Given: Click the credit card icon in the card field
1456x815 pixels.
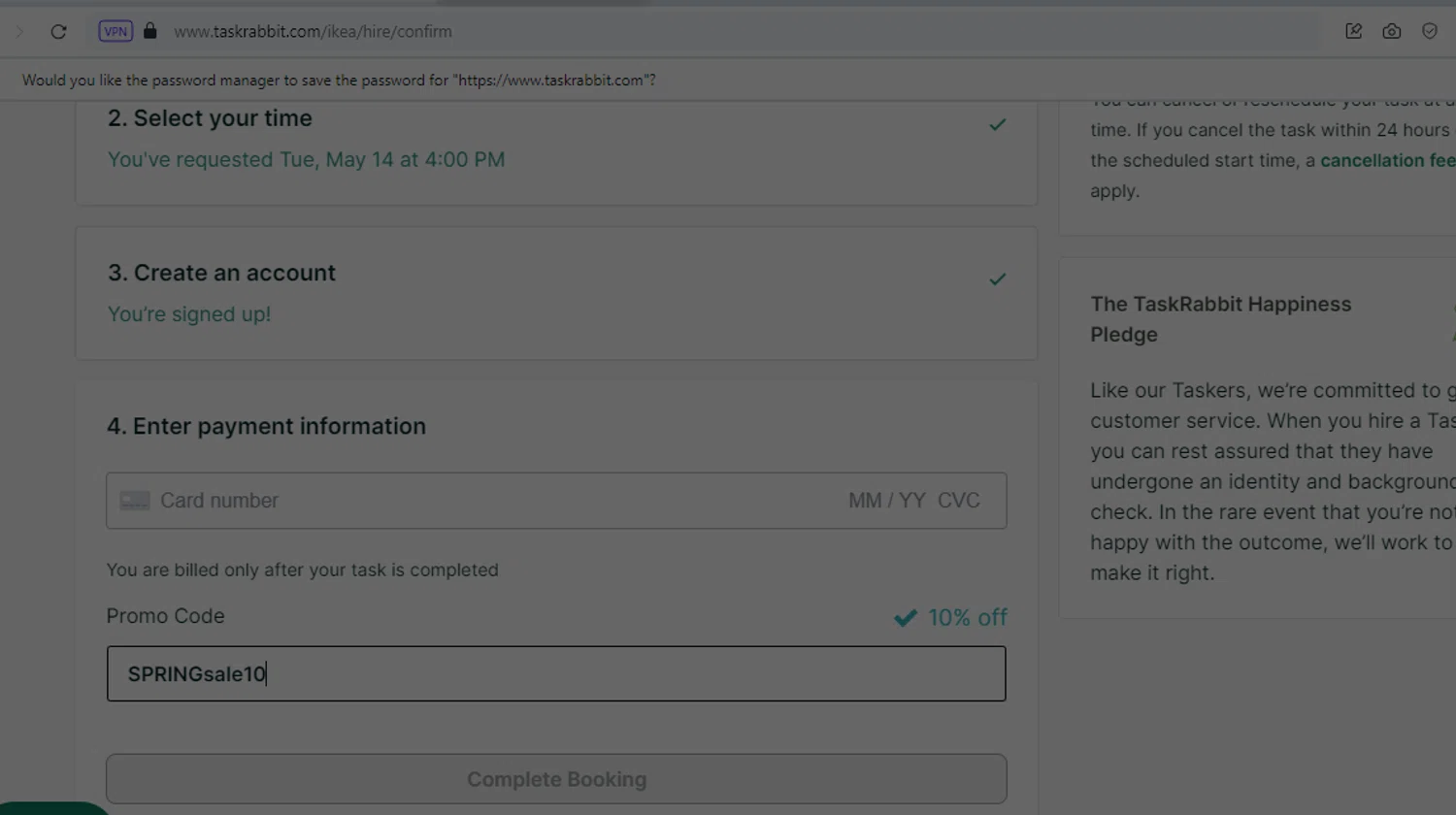Looking at the screenshot, I should click(x=135, y=501).
